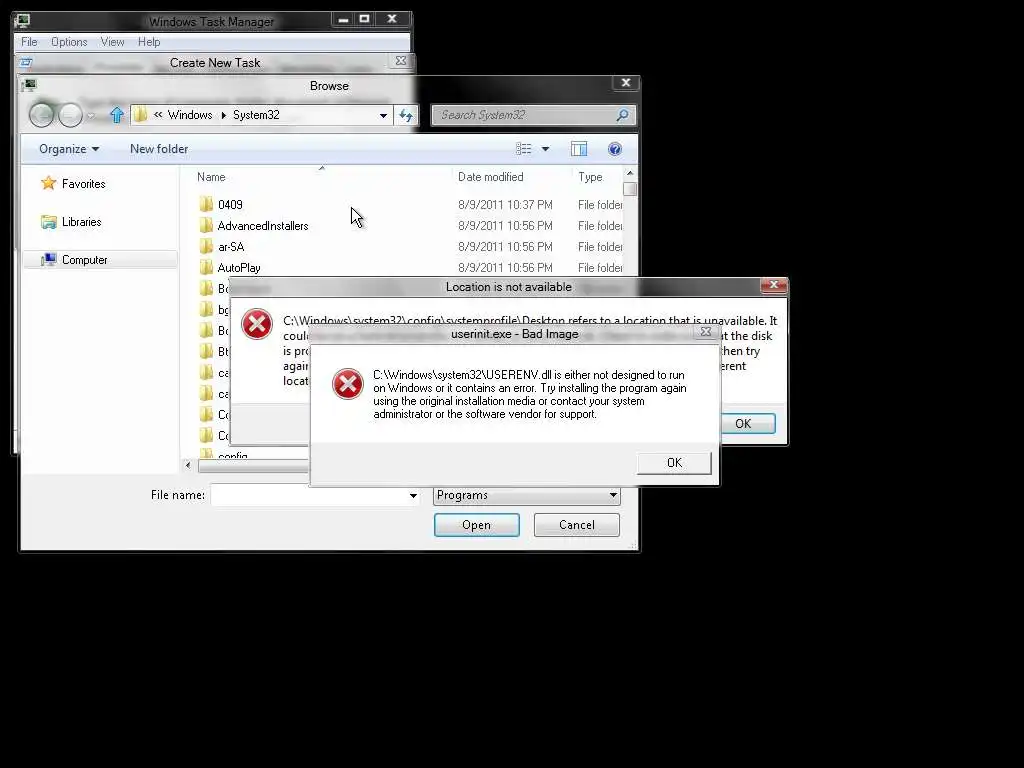Screen dimensions: 1024x768
Task: Open the recent locations dropdown arrow
Action: (91, 116)
